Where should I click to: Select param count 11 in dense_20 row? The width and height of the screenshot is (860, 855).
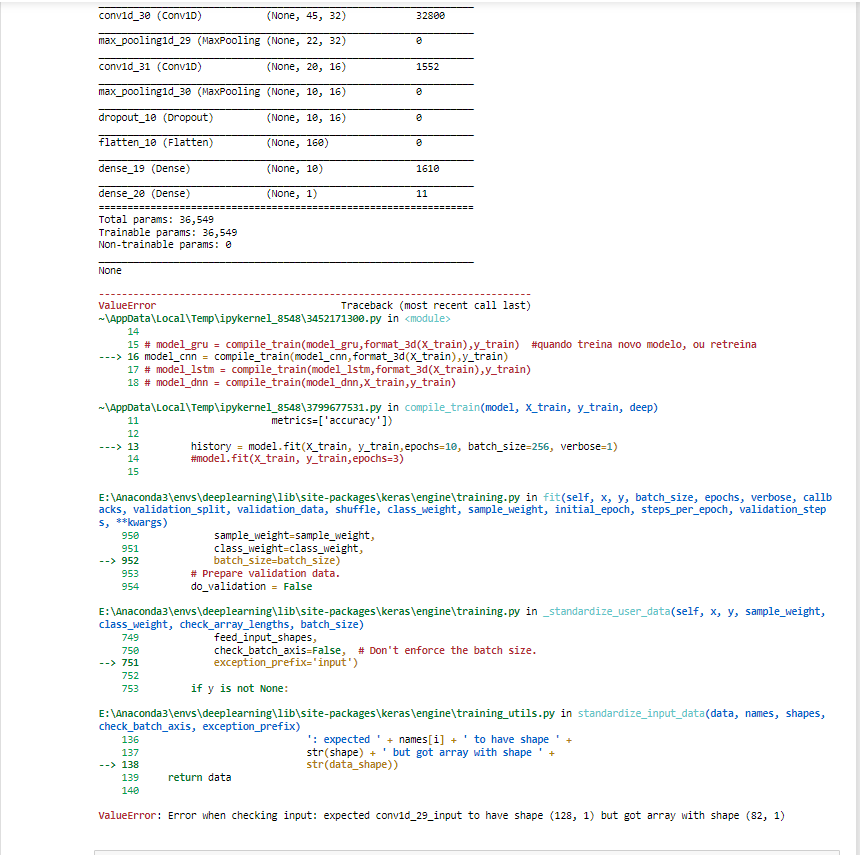pos(421,194)
